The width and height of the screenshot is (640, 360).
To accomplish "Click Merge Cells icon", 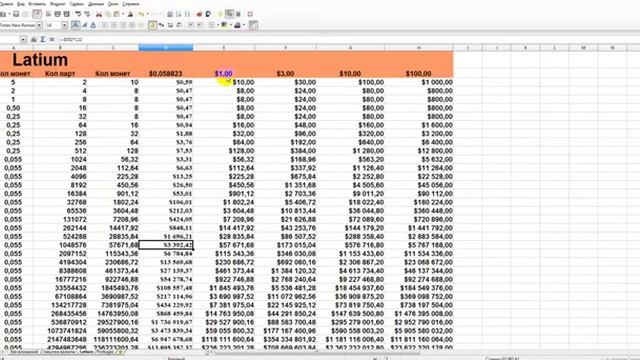I will [141, 25].
